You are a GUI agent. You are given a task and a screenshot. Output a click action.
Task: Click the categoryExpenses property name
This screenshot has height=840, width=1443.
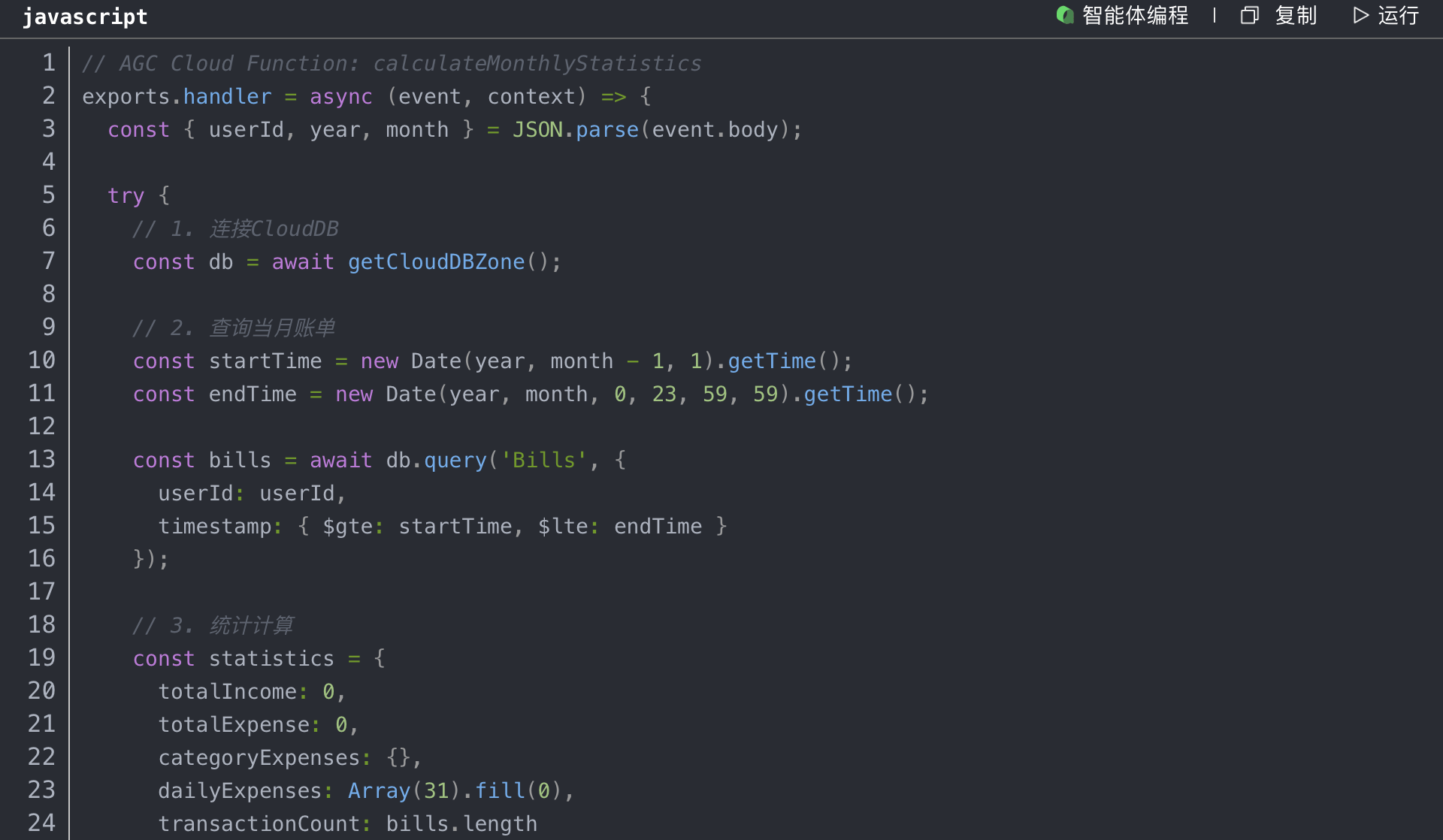tap(259, 757)
